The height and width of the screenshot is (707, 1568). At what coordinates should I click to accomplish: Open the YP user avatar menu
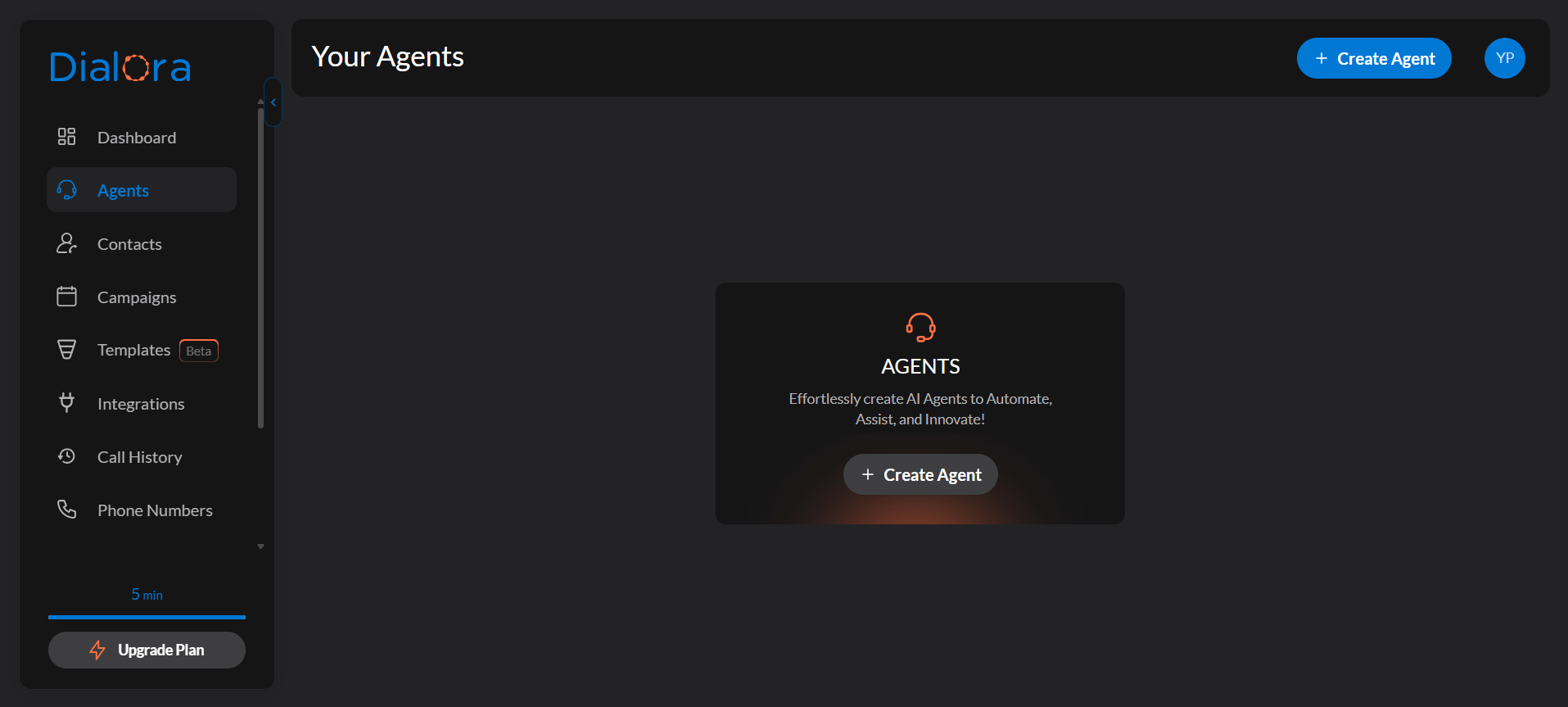click(x=1504, y=58)
